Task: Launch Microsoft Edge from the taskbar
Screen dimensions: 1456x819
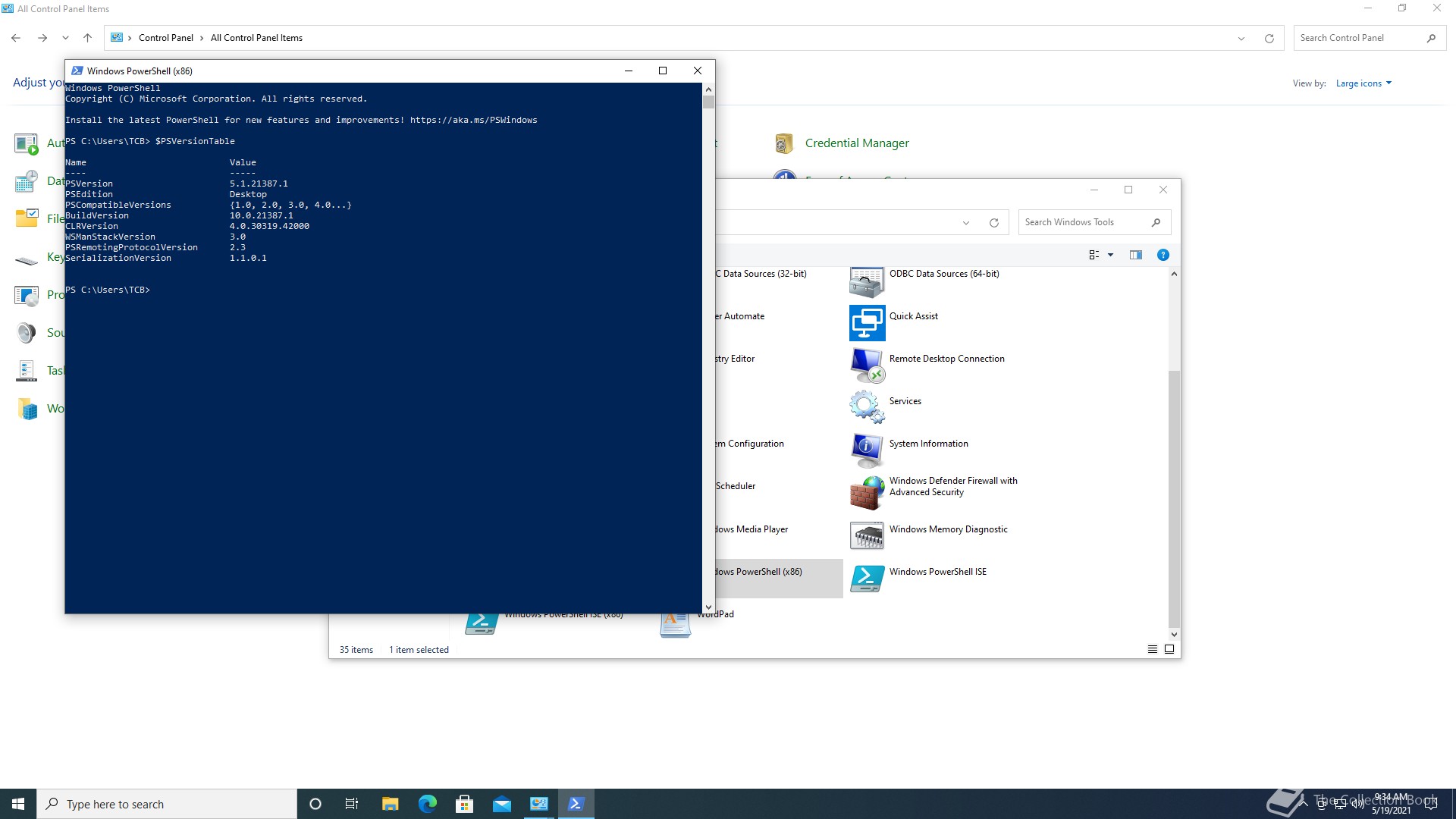Action: point(428,804)
